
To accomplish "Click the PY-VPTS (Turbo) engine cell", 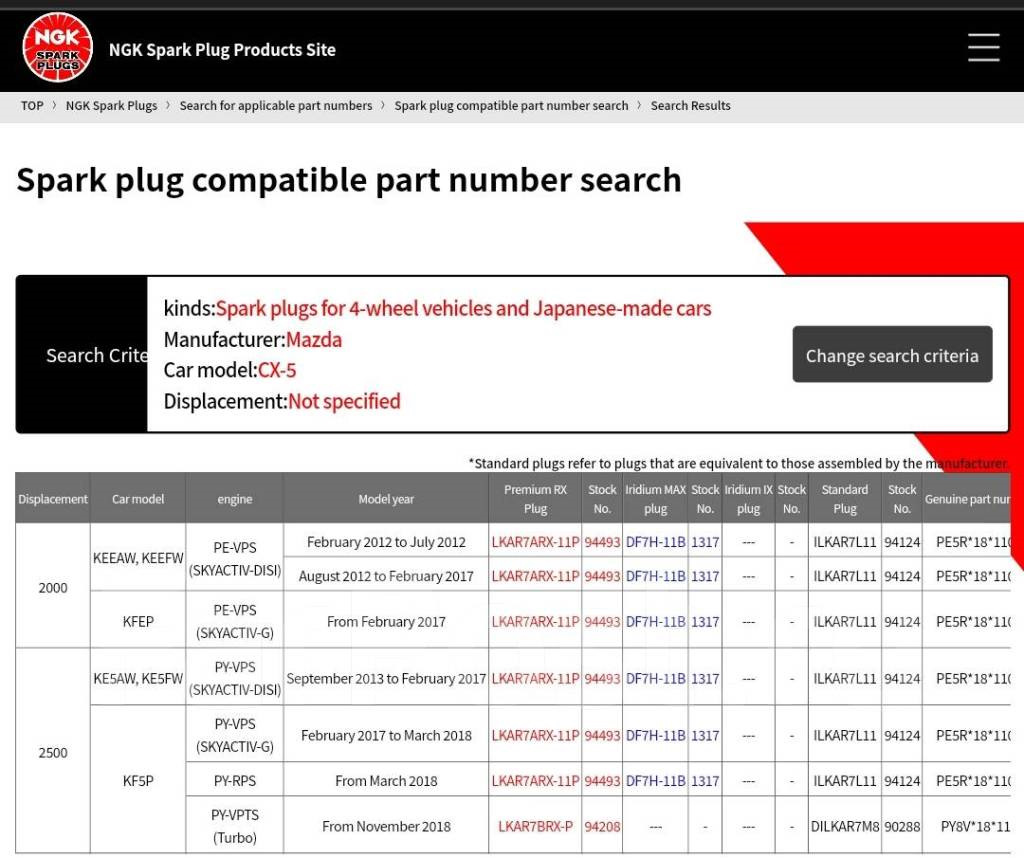I will pos(234,826).
